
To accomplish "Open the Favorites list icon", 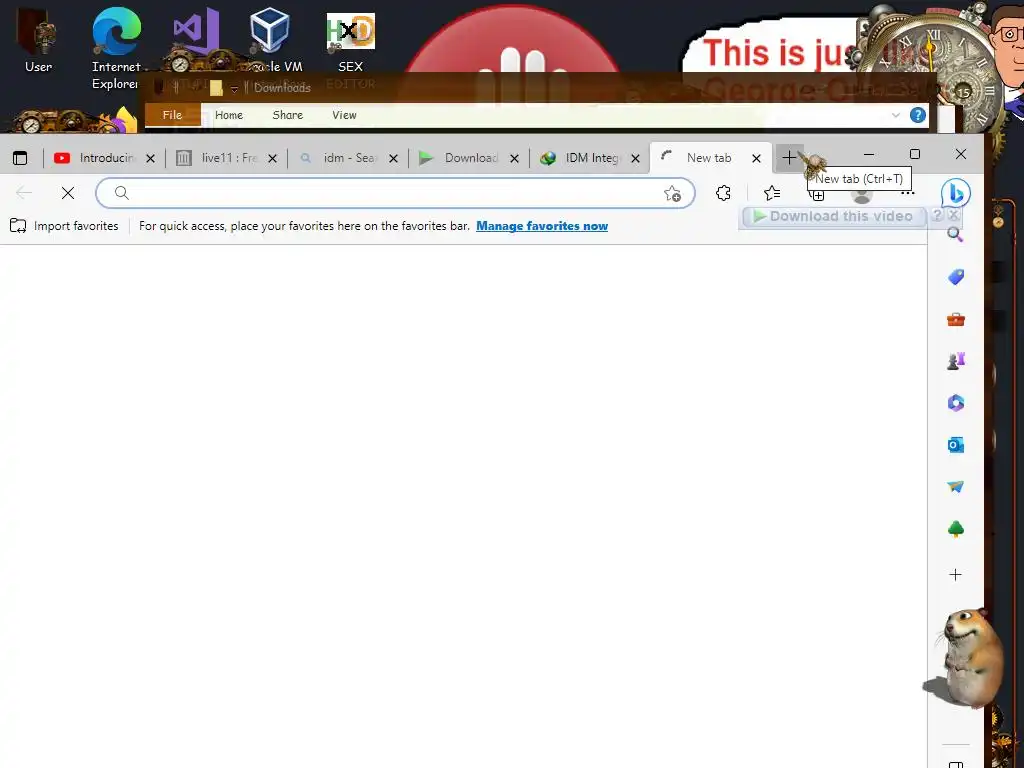I will 772,193.
